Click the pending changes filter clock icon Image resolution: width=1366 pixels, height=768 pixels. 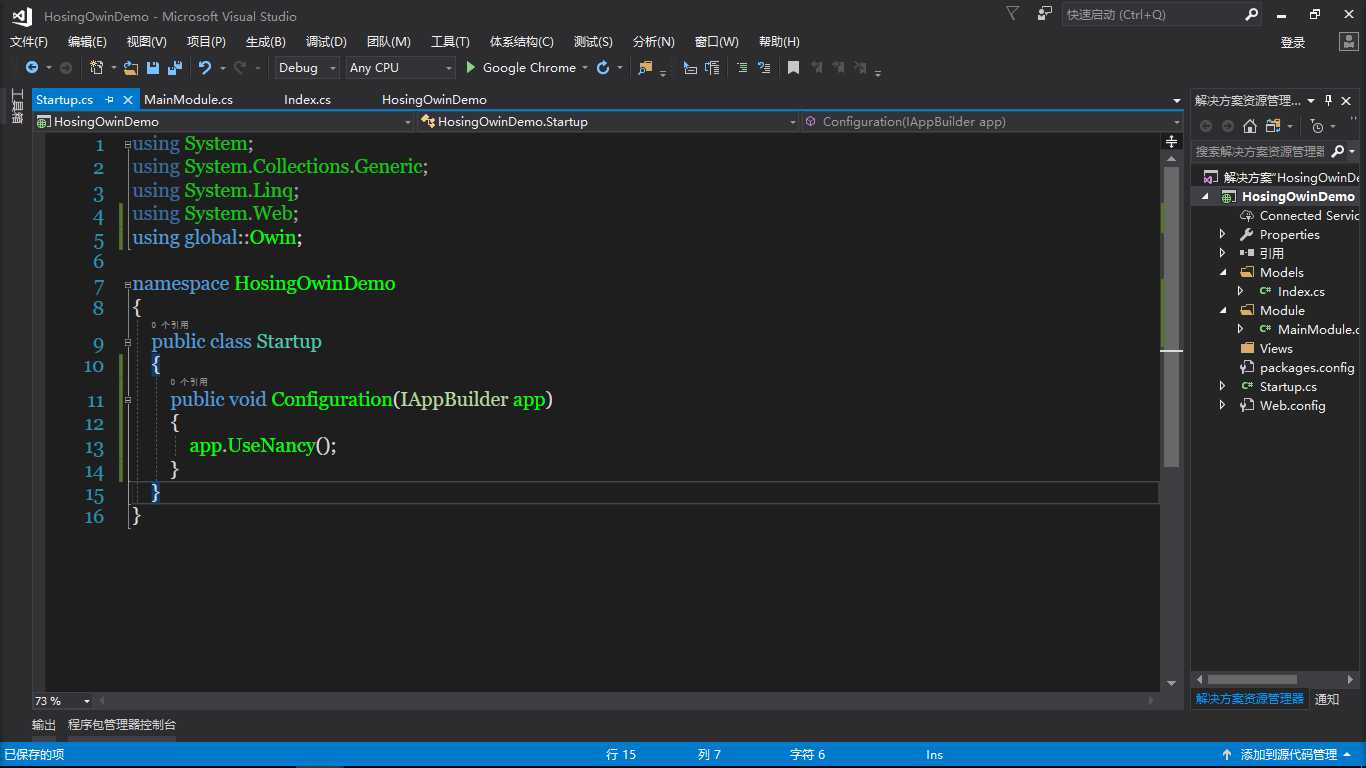(x=1318, y=126)
